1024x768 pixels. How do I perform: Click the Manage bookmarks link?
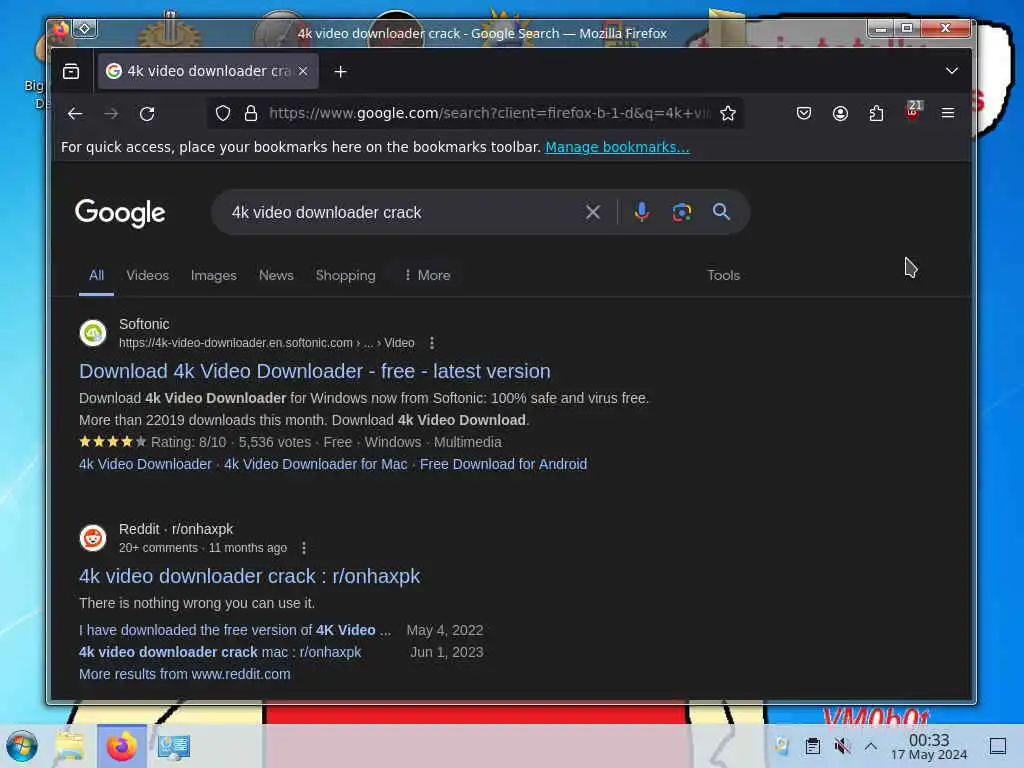click(x=617, y=148)
